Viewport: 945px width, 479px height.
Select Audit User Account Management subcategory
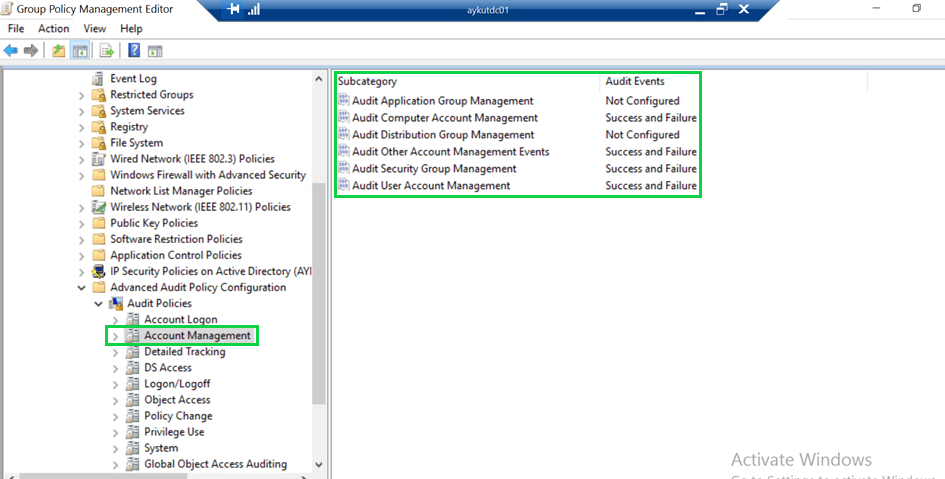point(431,186)
